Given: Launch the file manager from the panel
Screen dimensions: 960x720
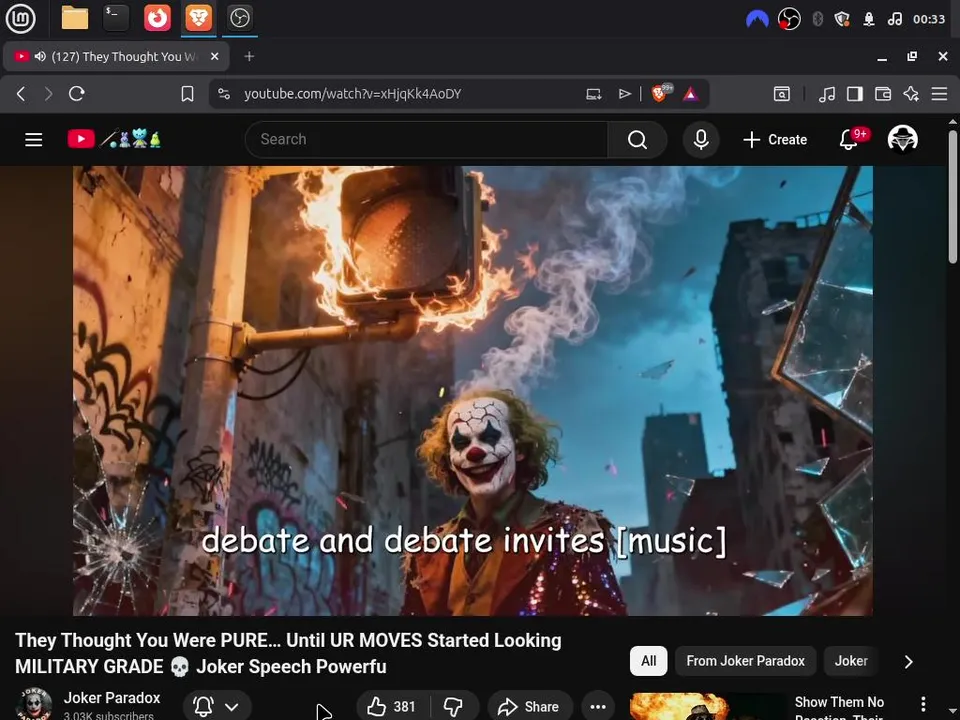Looking at the screenshot, I should [75, 18].
